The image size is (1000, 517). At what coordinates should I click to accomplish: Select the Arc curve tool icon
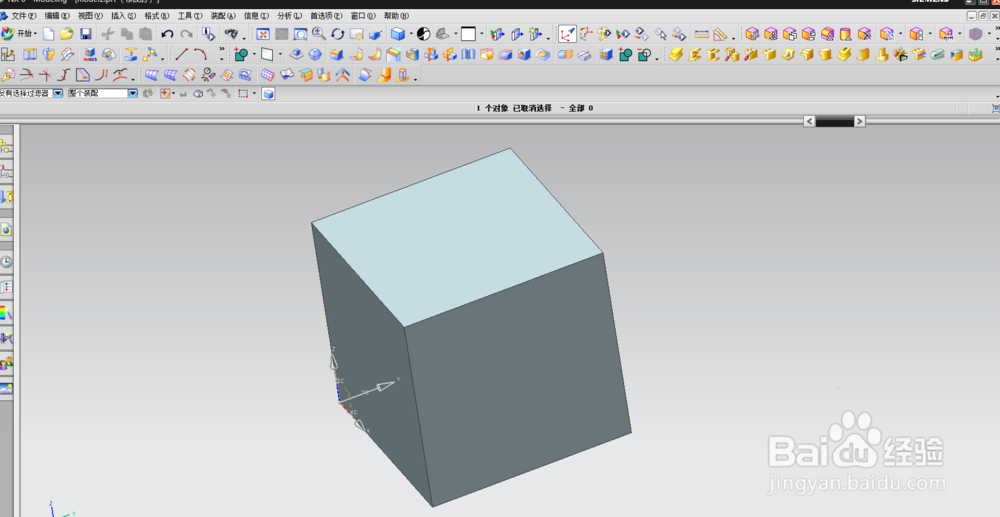pyautogui.click(x=200, y=54)
